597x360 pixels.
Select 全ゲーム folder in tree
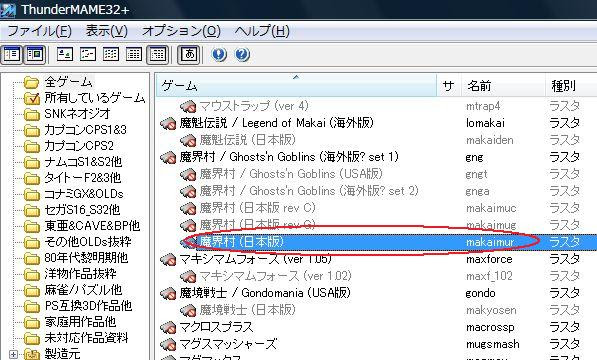coord(69,82)
